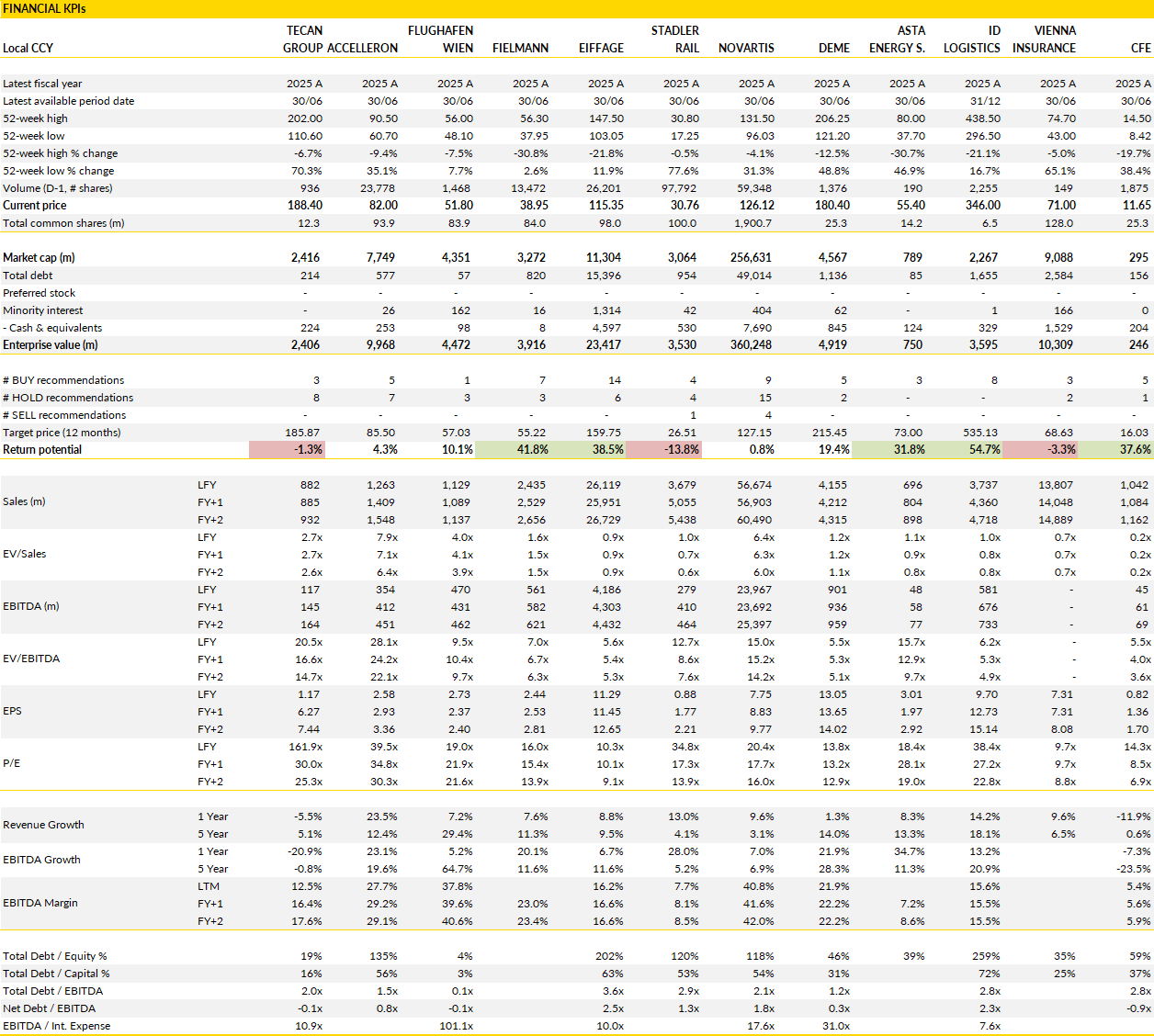Screen dimensions: 1154x1036
Task: Click the Sales (m) row label
Action: pos(24,501)
